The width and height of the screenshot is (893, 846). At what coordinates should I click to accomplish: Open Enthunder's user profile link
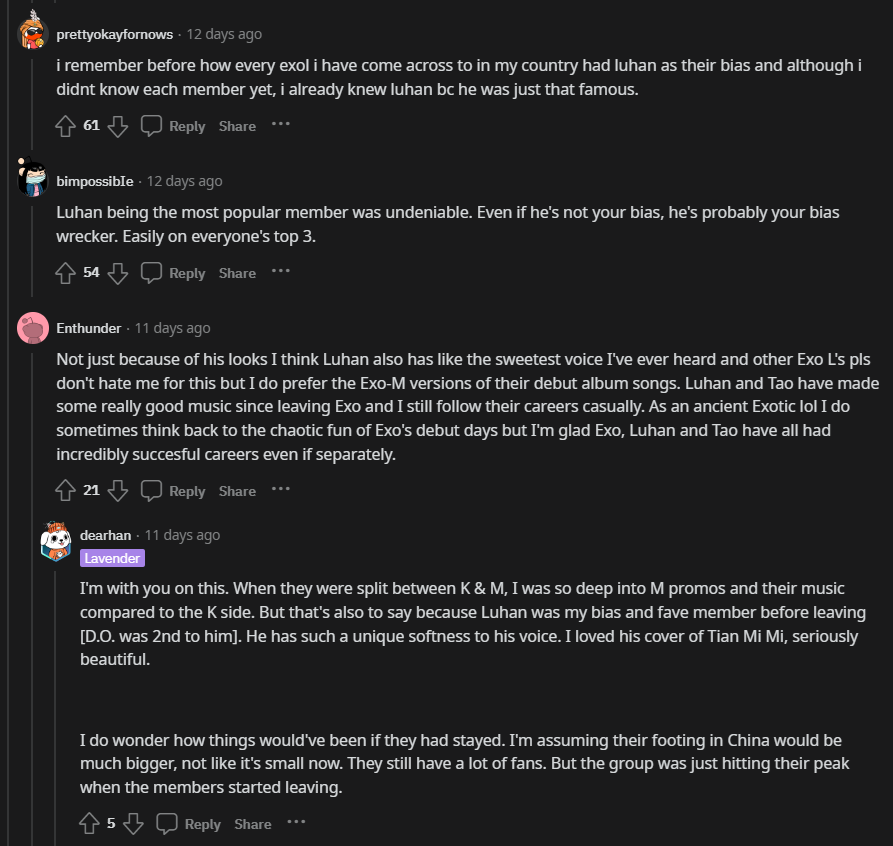[89, 328]
